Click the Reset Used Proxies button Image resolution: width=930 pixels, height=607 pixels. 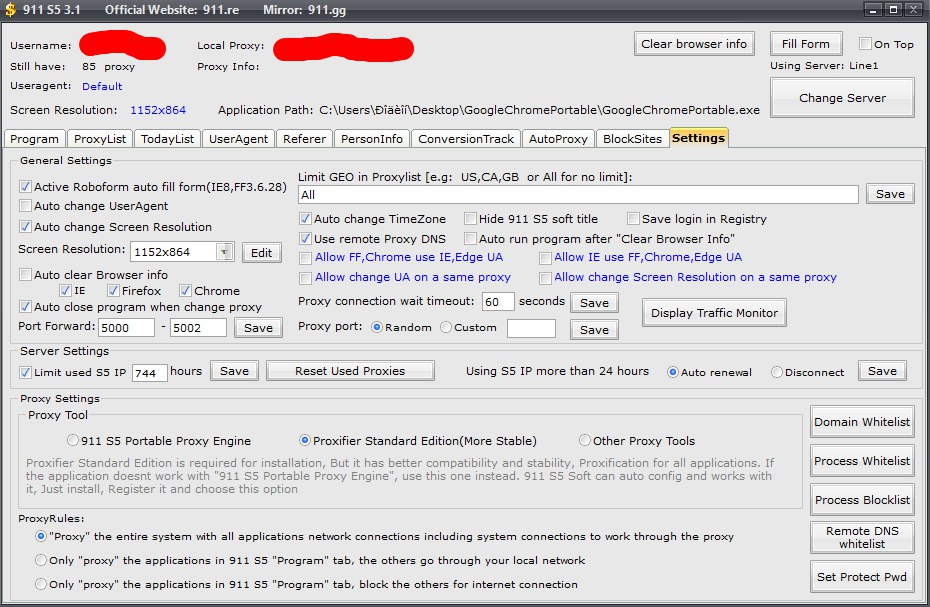350,371
